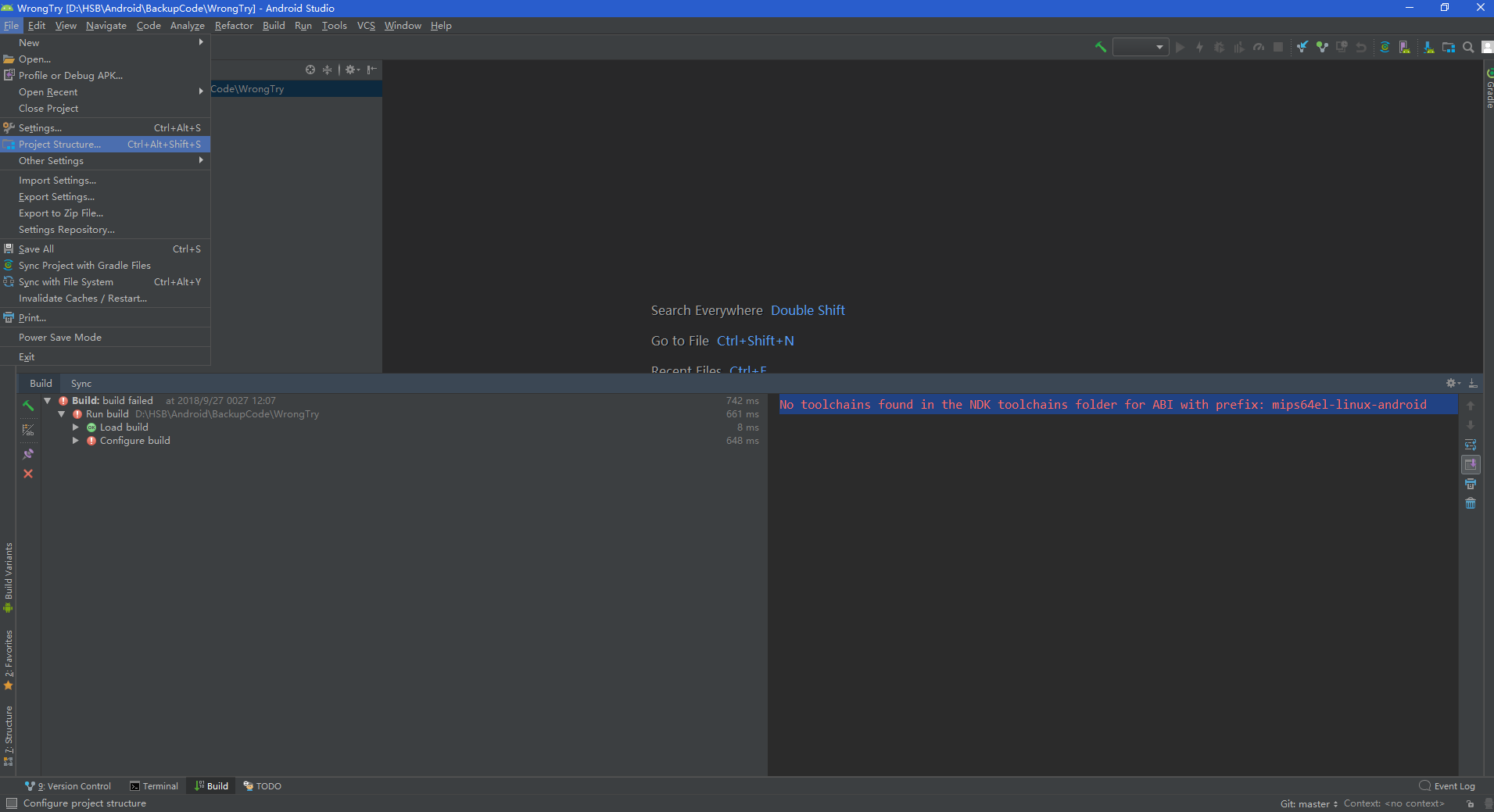
Task: Click the Collapse All icon in project panel
Action: [327, 70]
